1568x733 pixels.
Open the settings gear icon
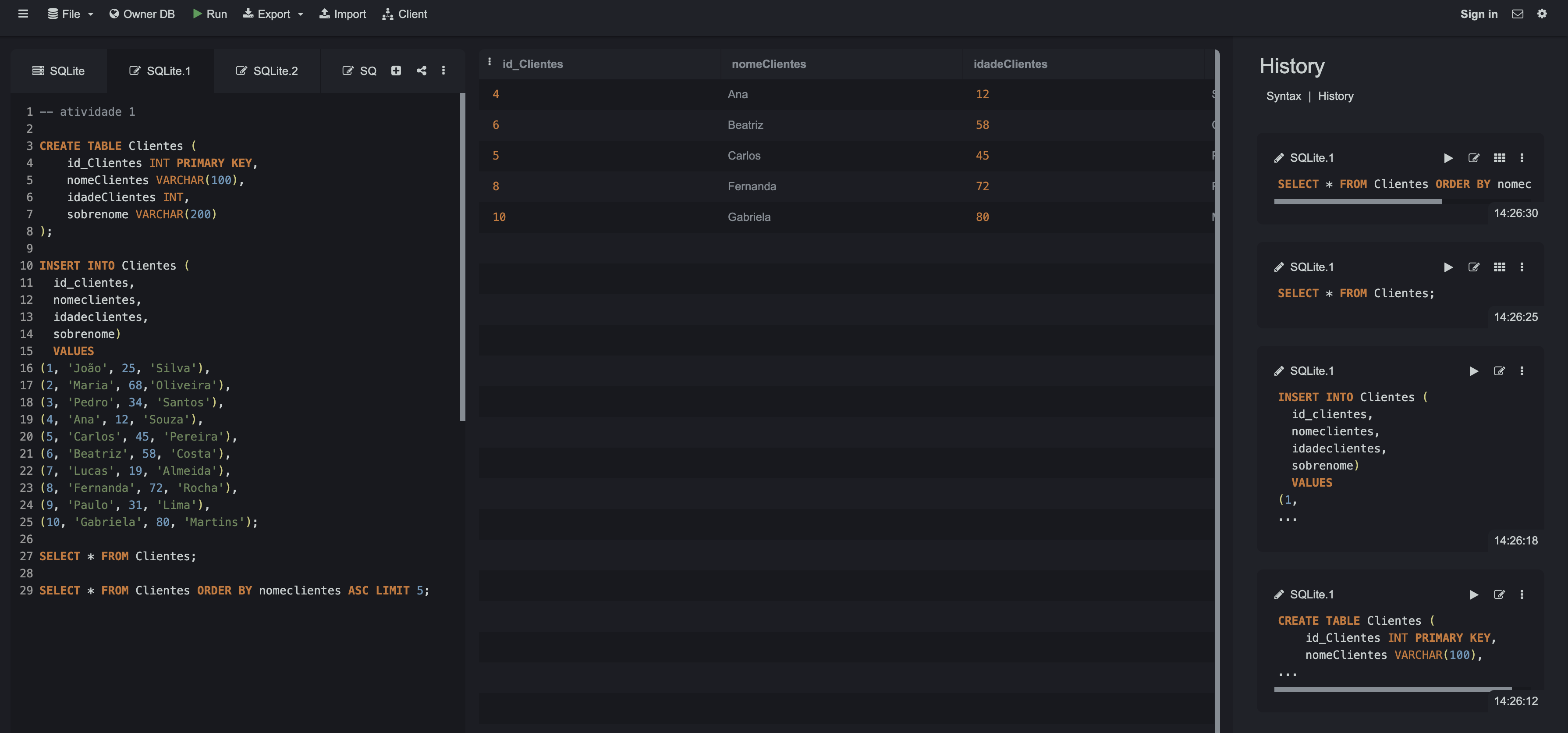[1542, 14]
